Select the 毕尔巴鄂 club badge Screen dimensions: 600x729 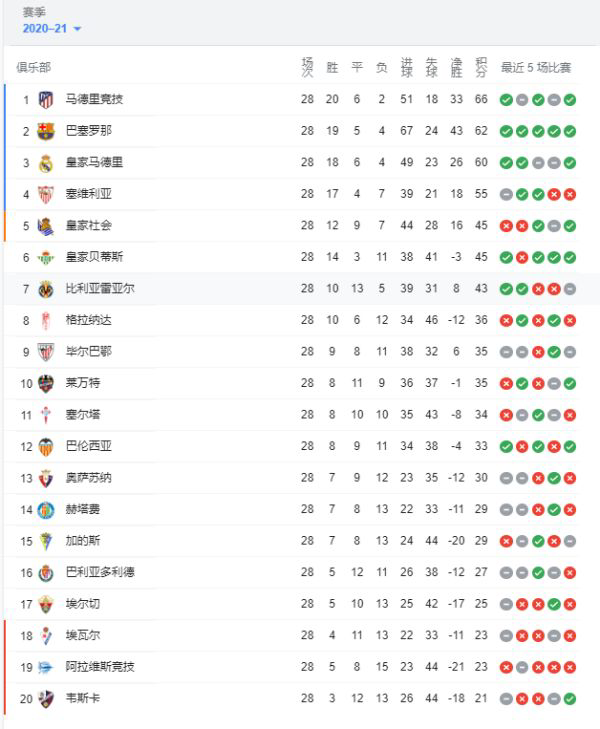click(x=46, y=352)
